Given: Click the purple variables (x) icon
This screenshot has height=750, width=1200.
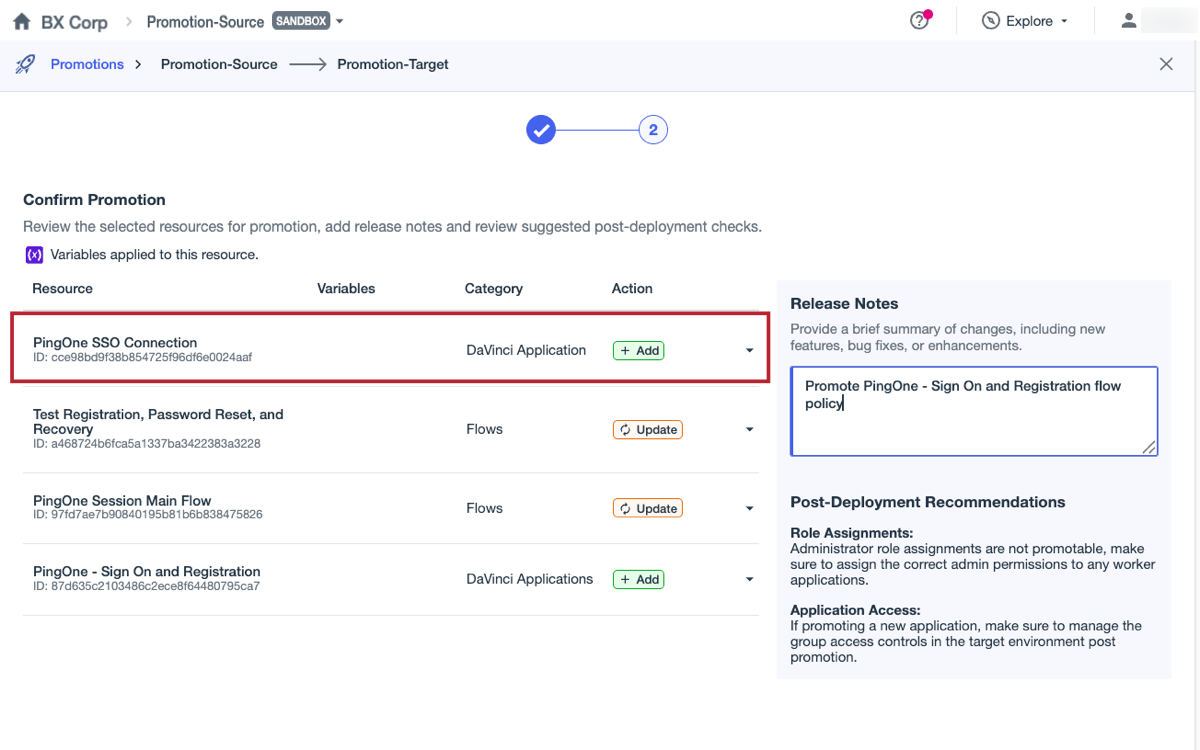Looking at the screenshot, I should 34,255.
